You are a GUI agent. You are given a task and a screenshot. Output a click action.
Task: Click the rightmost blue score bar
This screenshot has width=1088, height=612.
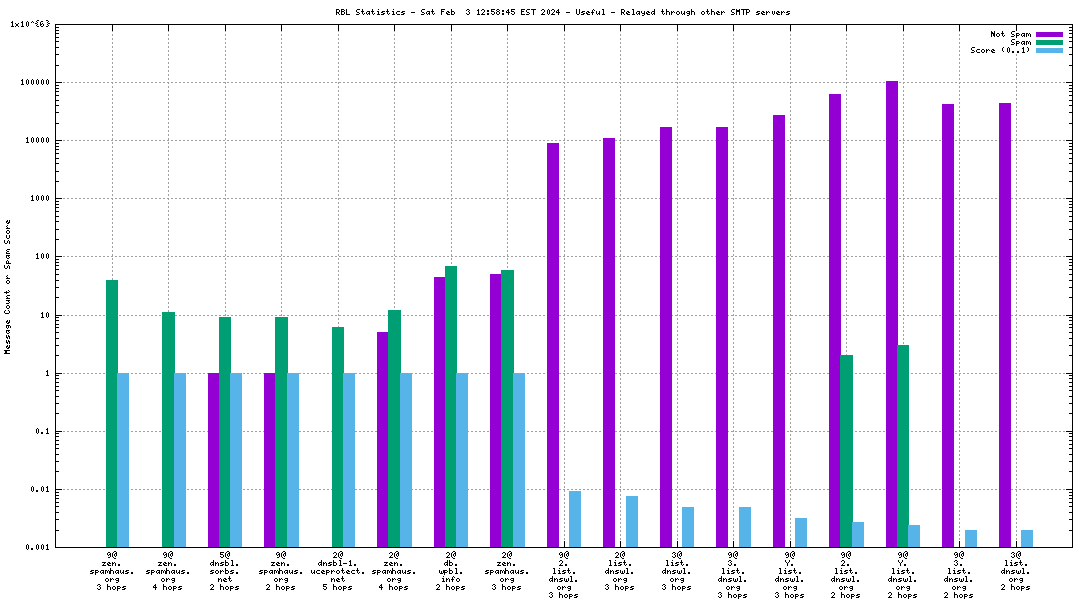coord(1027,538)
